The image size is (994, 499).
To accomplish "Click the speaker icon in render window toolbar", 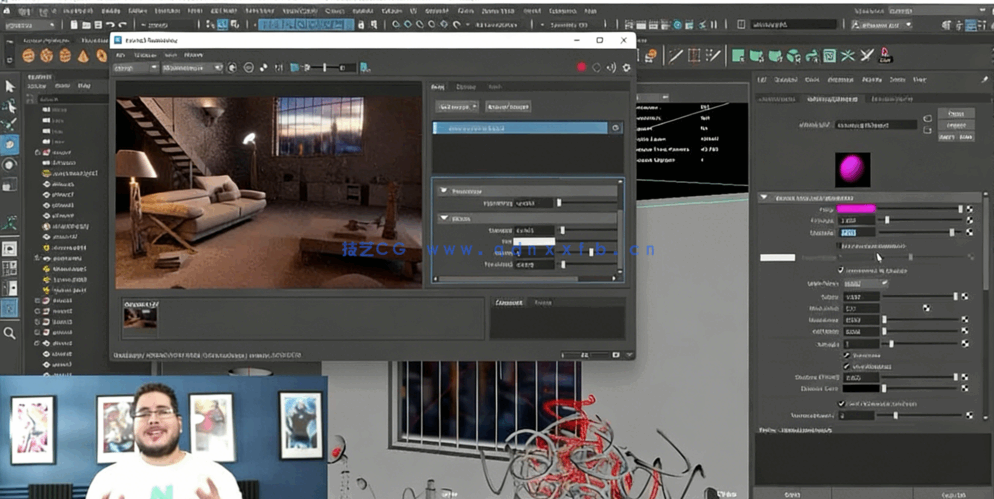I will coord(611,68).
